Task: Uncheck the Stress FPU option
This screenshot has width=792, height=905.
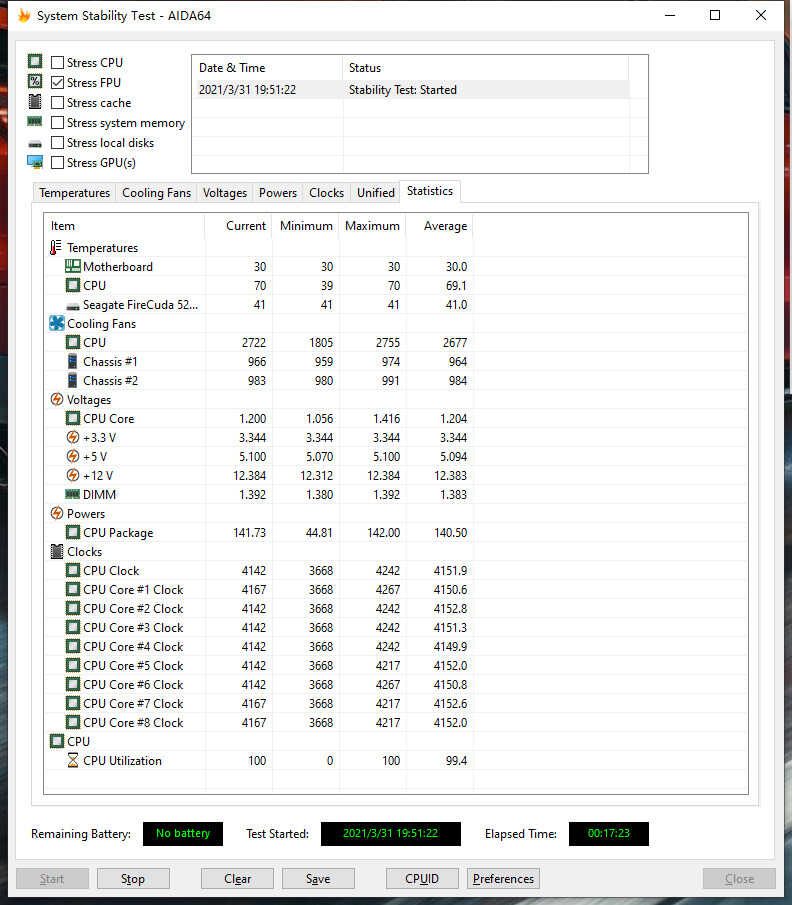Action: tap(57, 82)
